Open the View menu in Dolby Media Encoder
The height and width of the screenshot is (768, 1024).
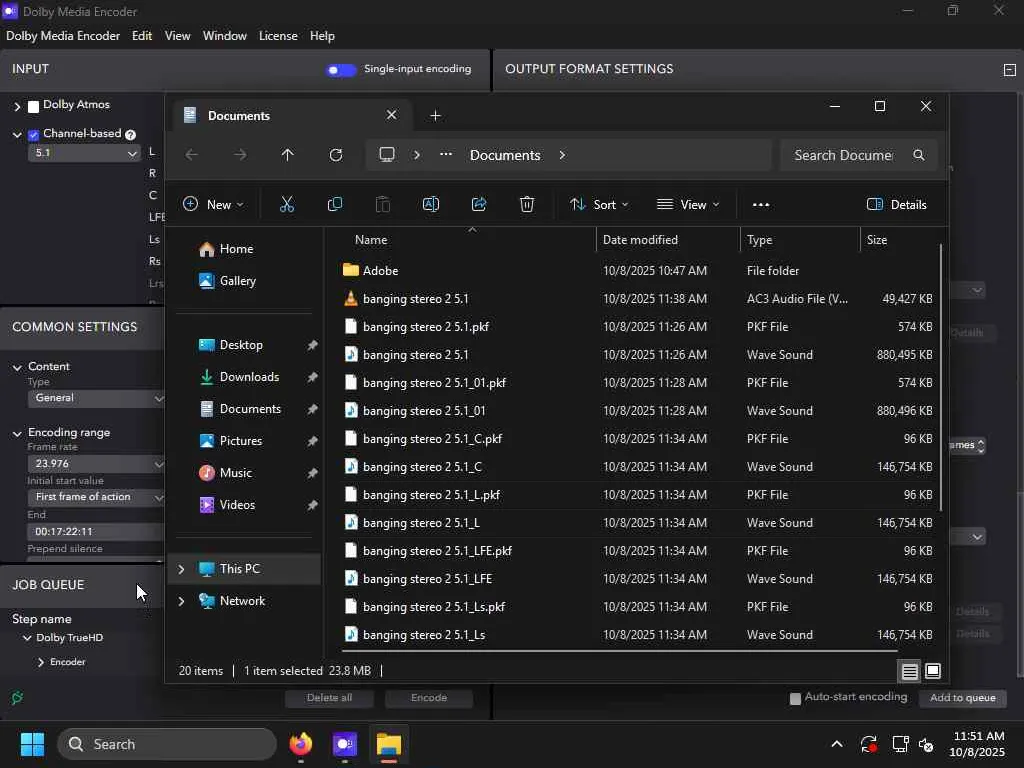click(177, 36)
